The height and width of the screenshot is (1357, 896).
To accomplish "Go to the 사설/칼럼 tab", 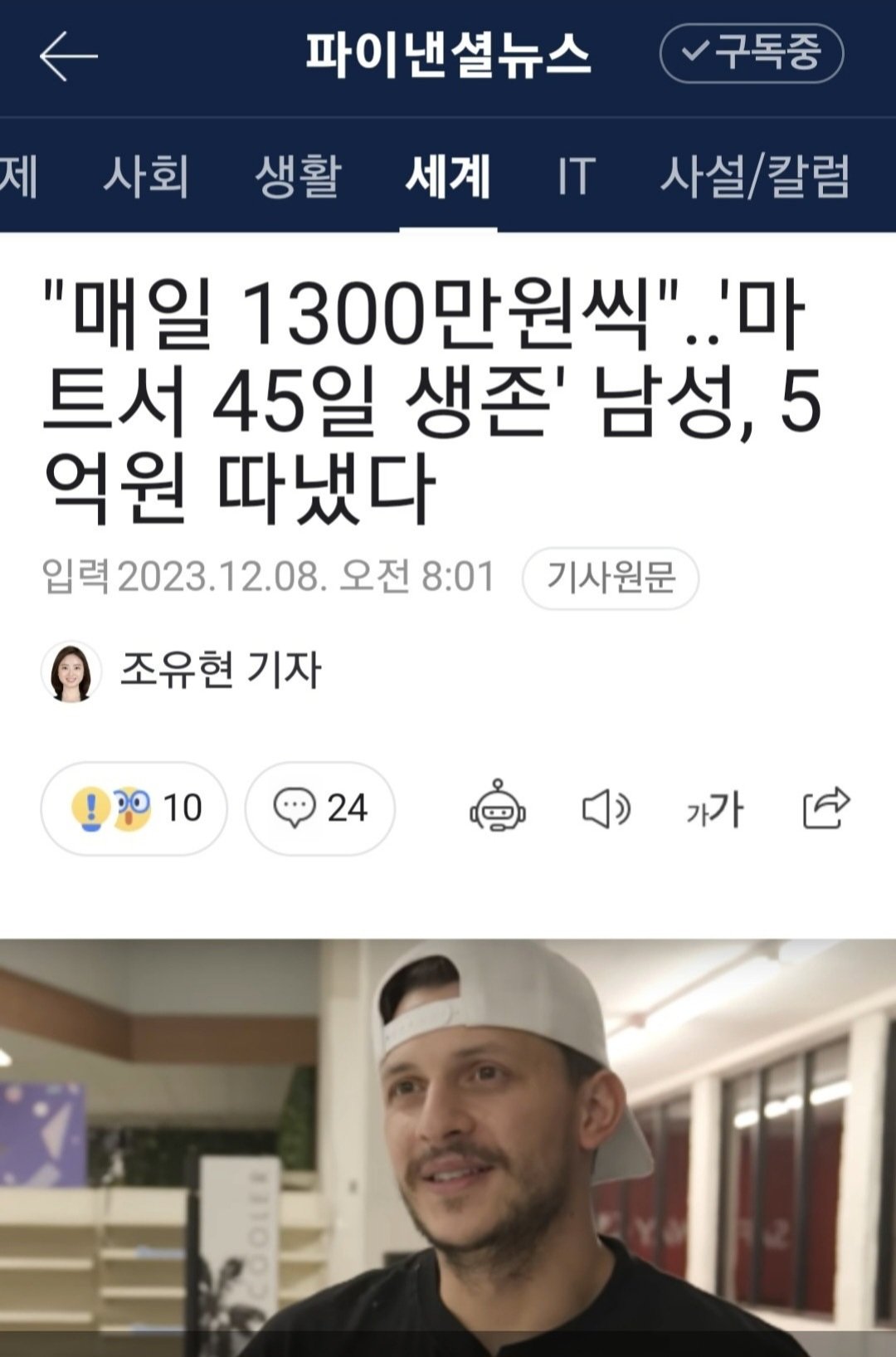I will 755,176.
